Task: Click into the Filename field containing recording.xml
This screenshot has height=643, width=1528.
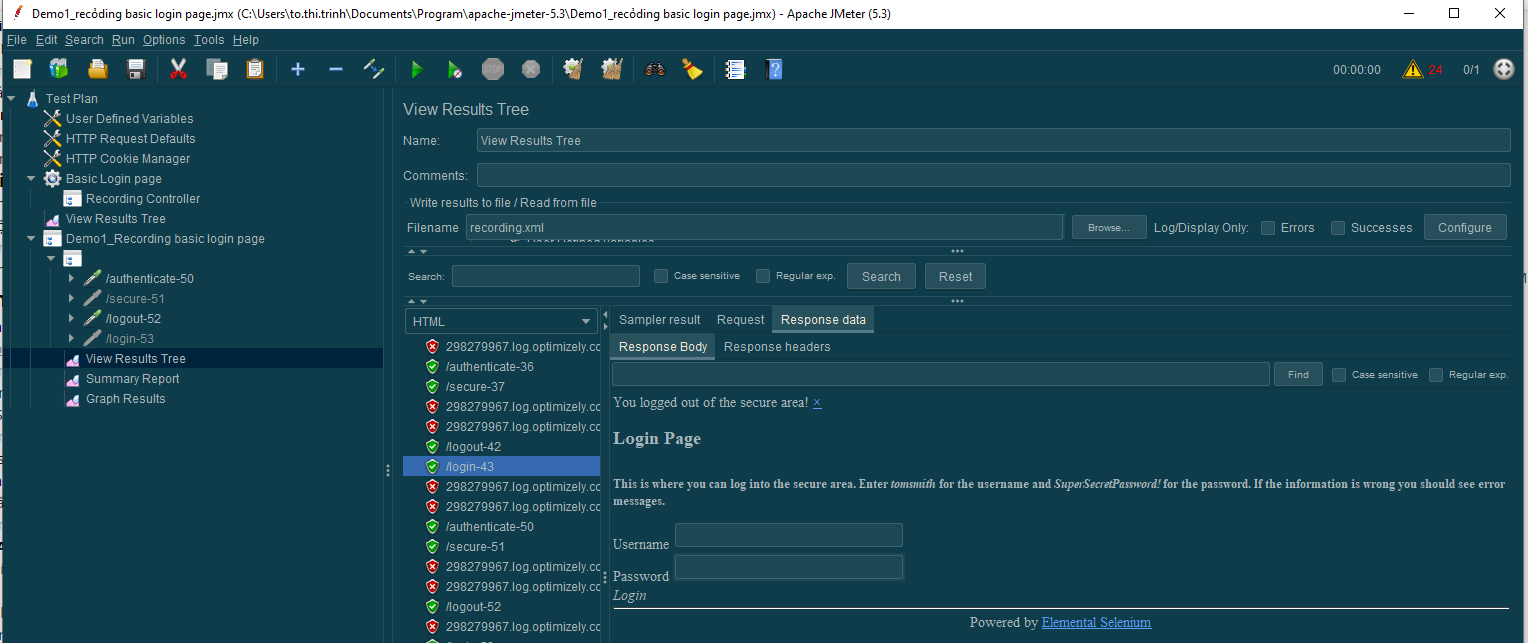Action: pyautogui.click(x=763, y=228)
